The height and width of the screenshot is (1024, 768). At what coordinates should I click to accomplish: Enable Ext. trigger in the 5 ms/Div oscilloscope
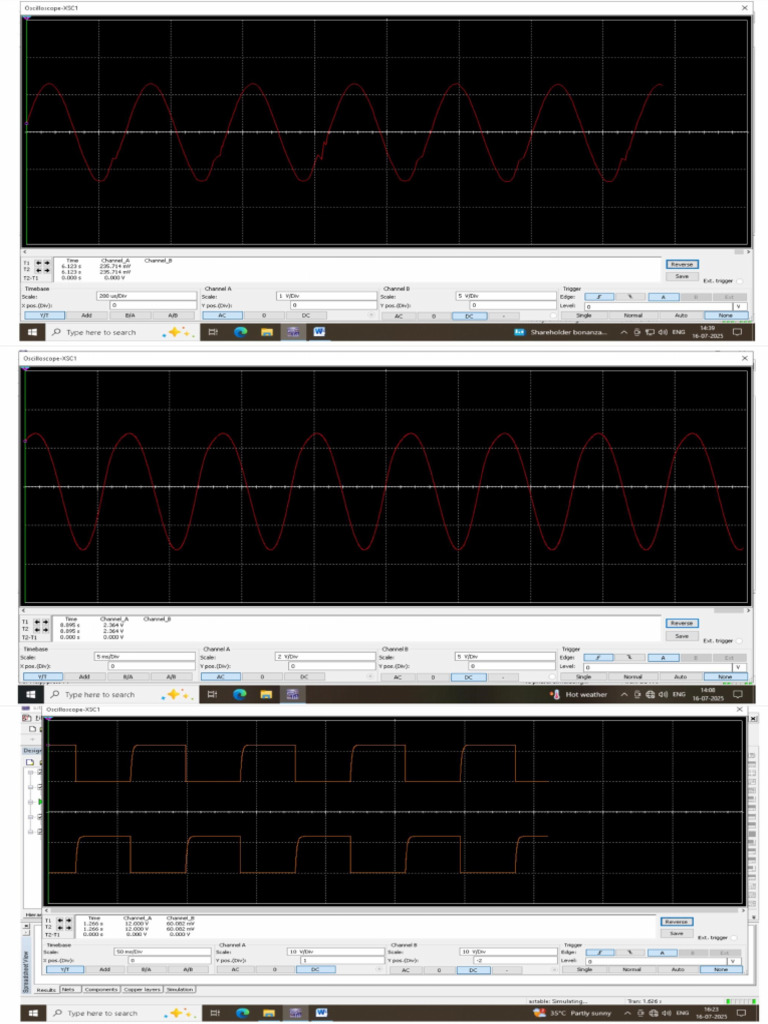739,641
